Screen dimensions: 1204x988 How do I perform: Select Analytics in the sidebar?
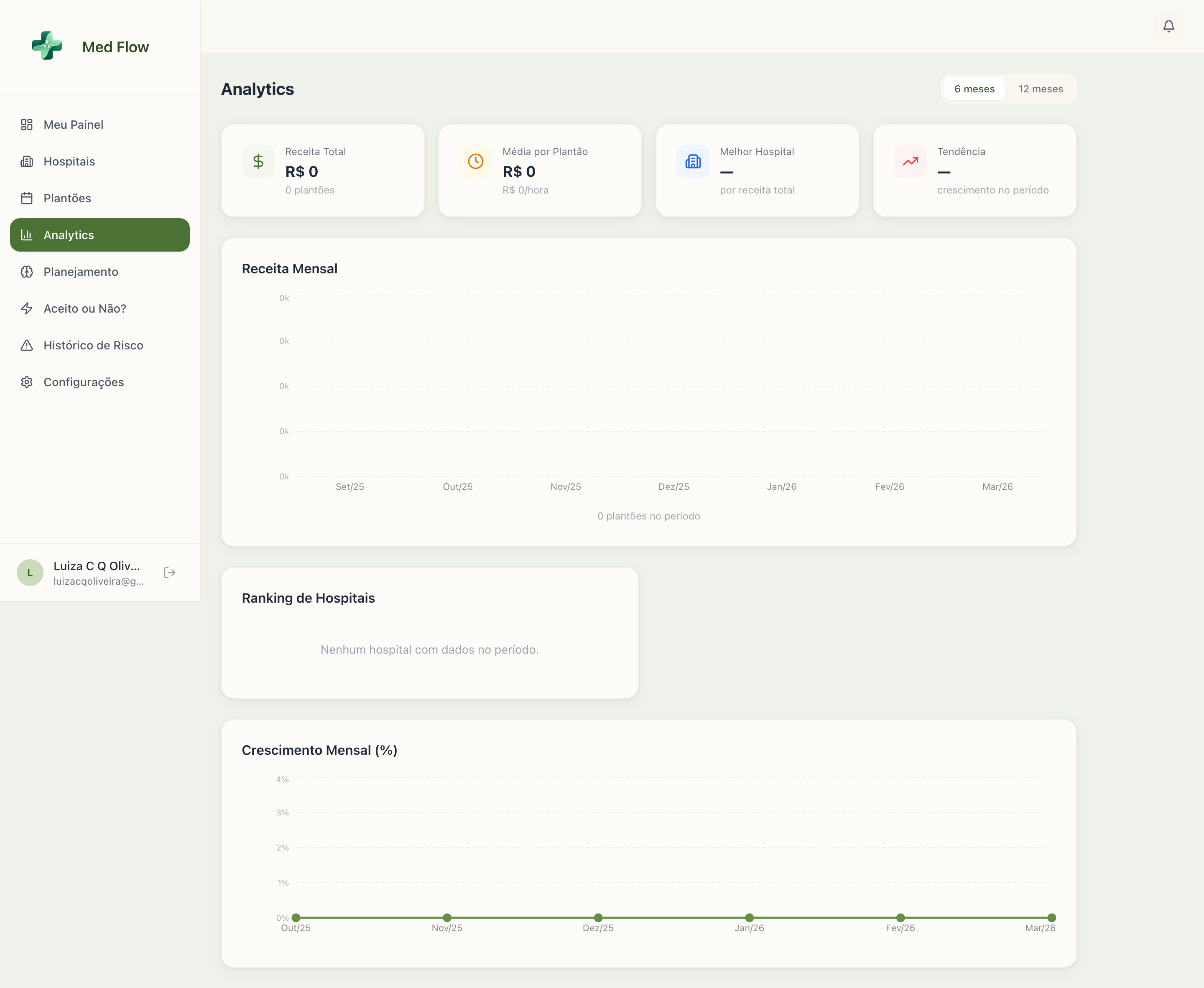tap(69, 235)
